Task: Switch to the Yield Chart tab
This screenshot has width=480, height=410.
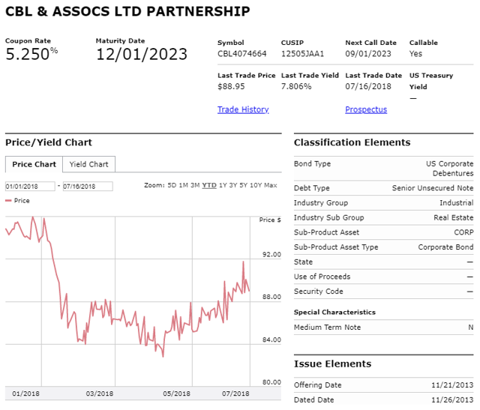Action: click(x=89, y=164)
